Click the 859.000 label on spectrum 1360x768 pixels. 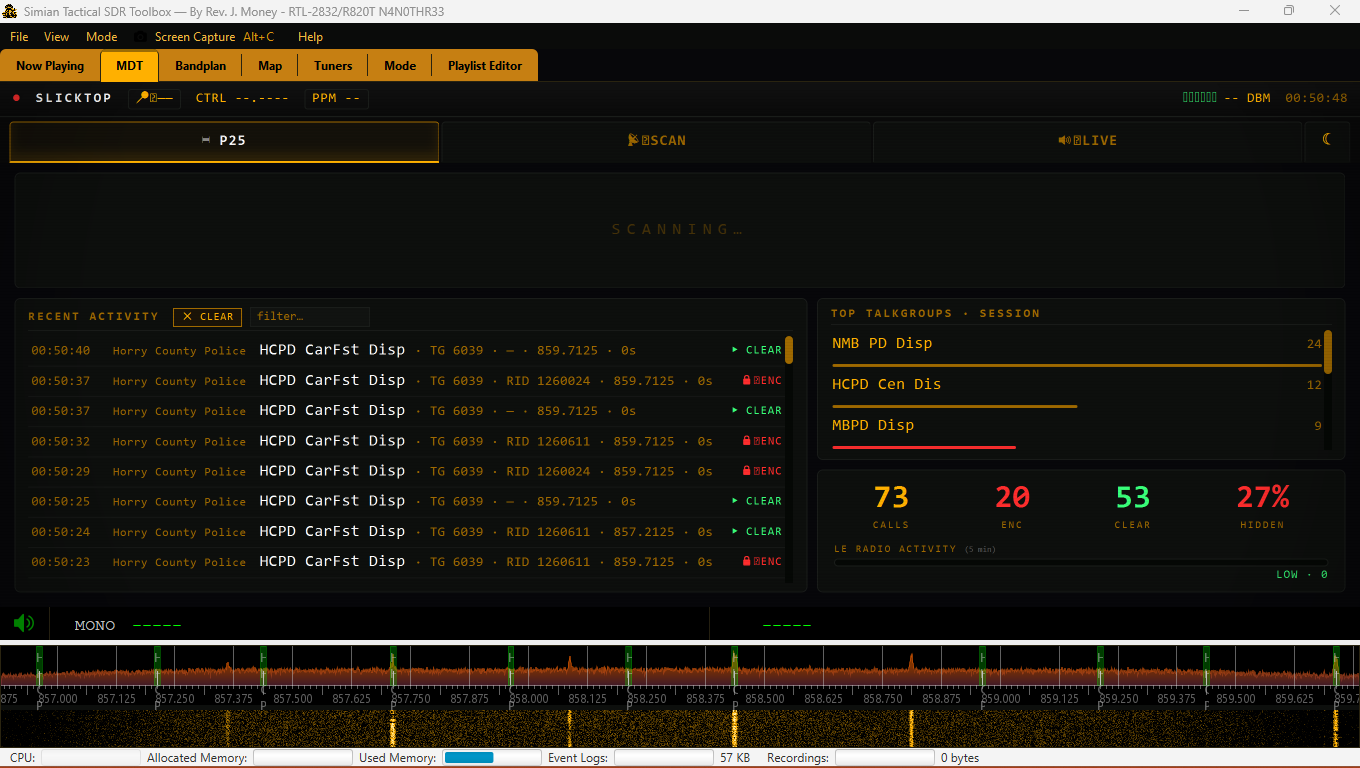pyautogui.click(x=1000, y=699)
